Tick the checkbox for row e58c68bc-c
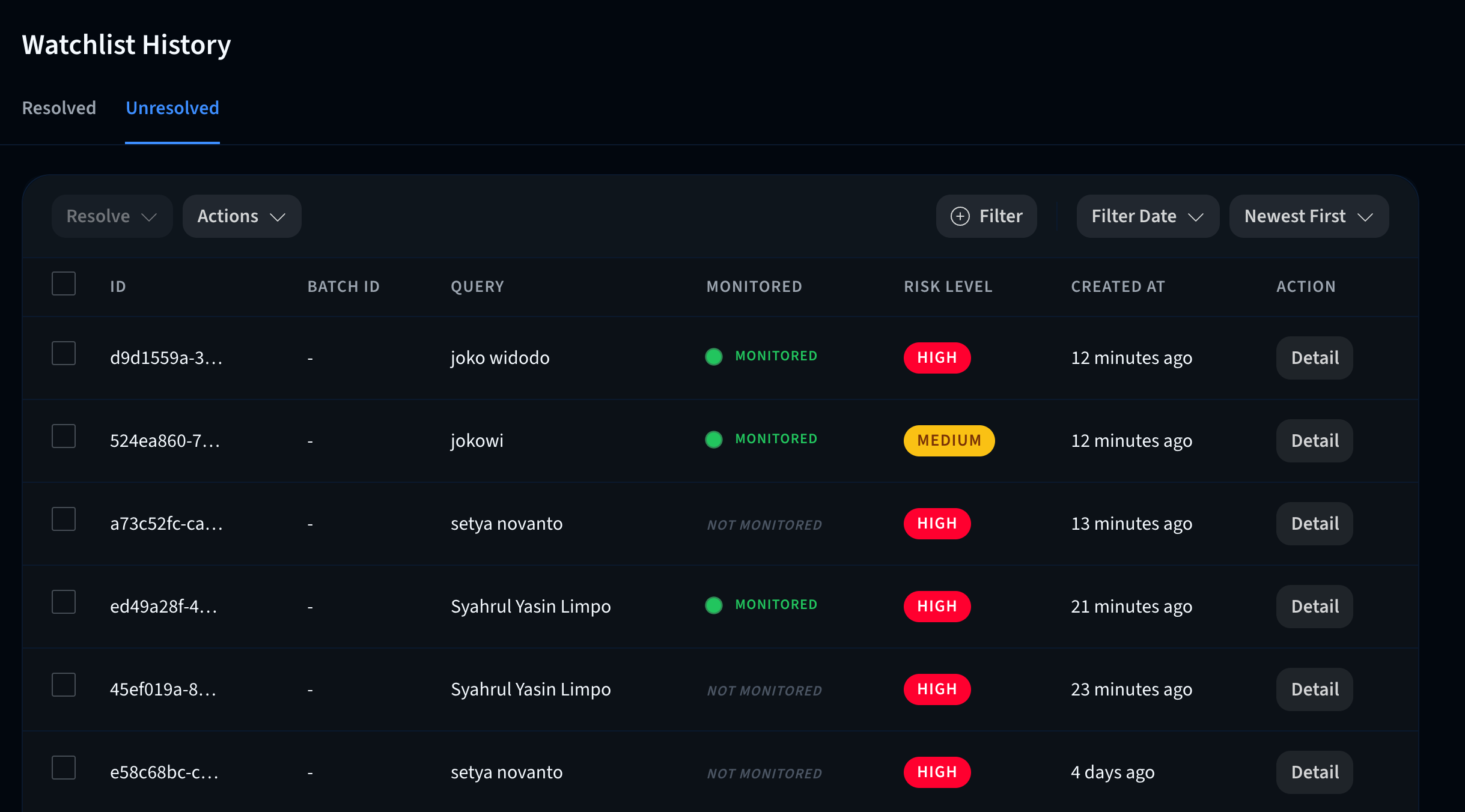Screen dimensions: 1465x812 pos(64,768)
